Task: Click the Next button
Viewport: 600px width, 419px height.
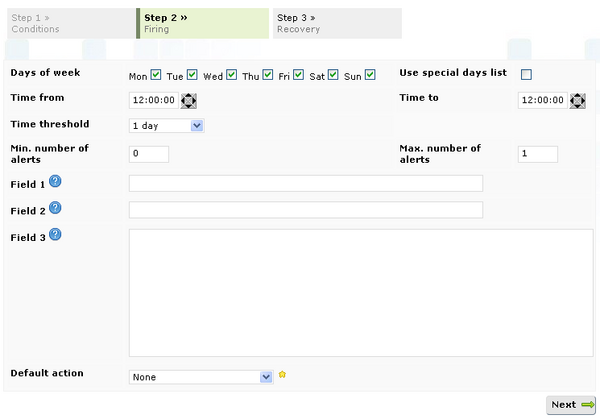Action: tap(572, 404)
